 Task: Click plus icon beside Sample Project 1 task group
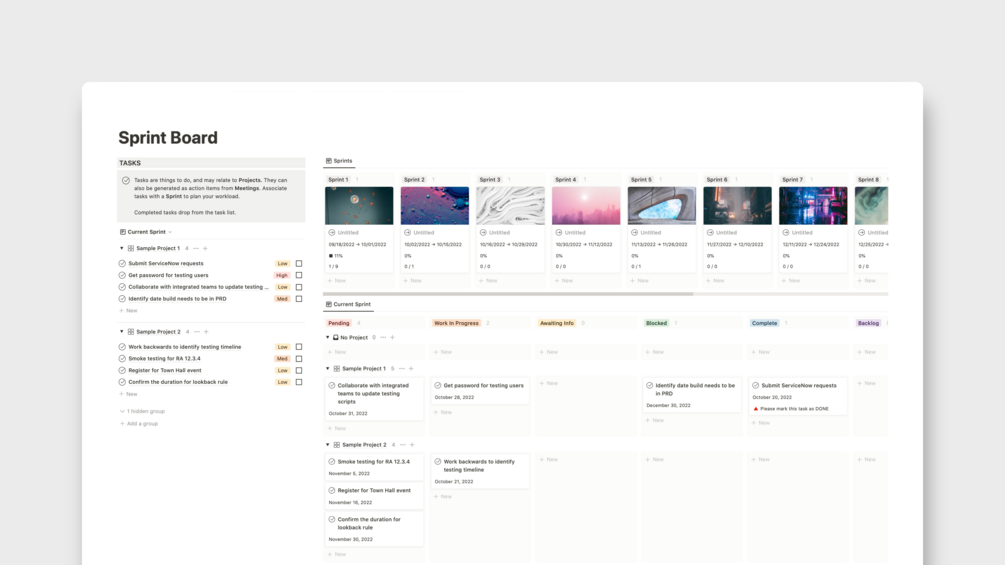pos(206,249)
